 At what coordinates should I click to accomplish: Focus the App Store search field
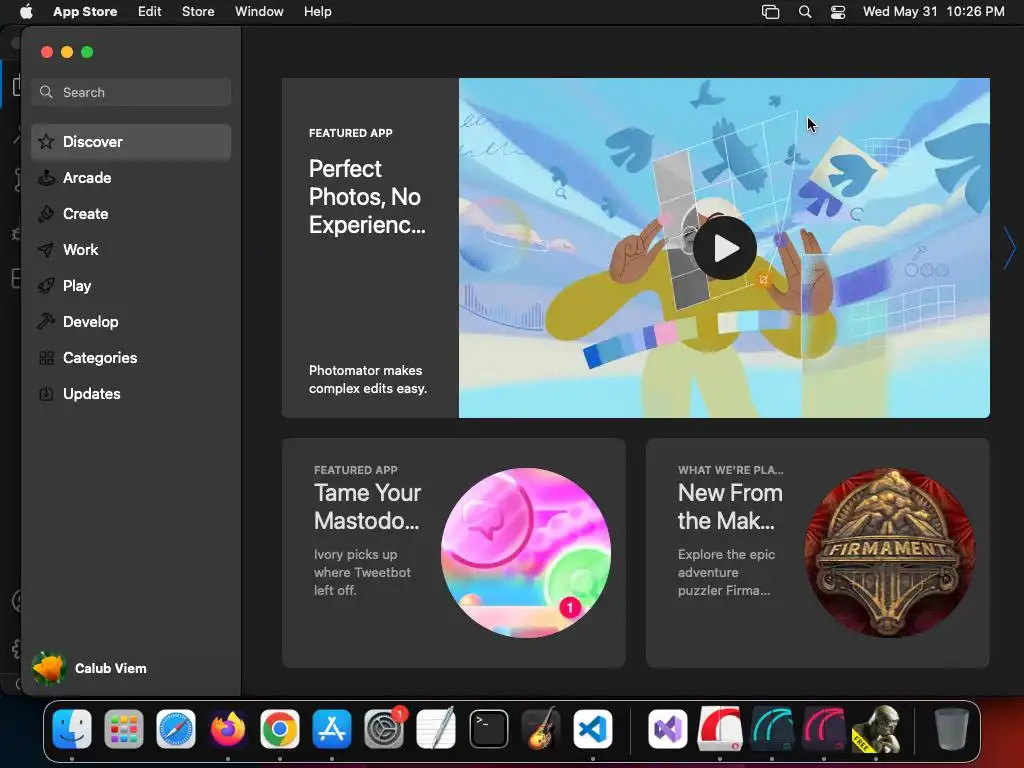131,92
